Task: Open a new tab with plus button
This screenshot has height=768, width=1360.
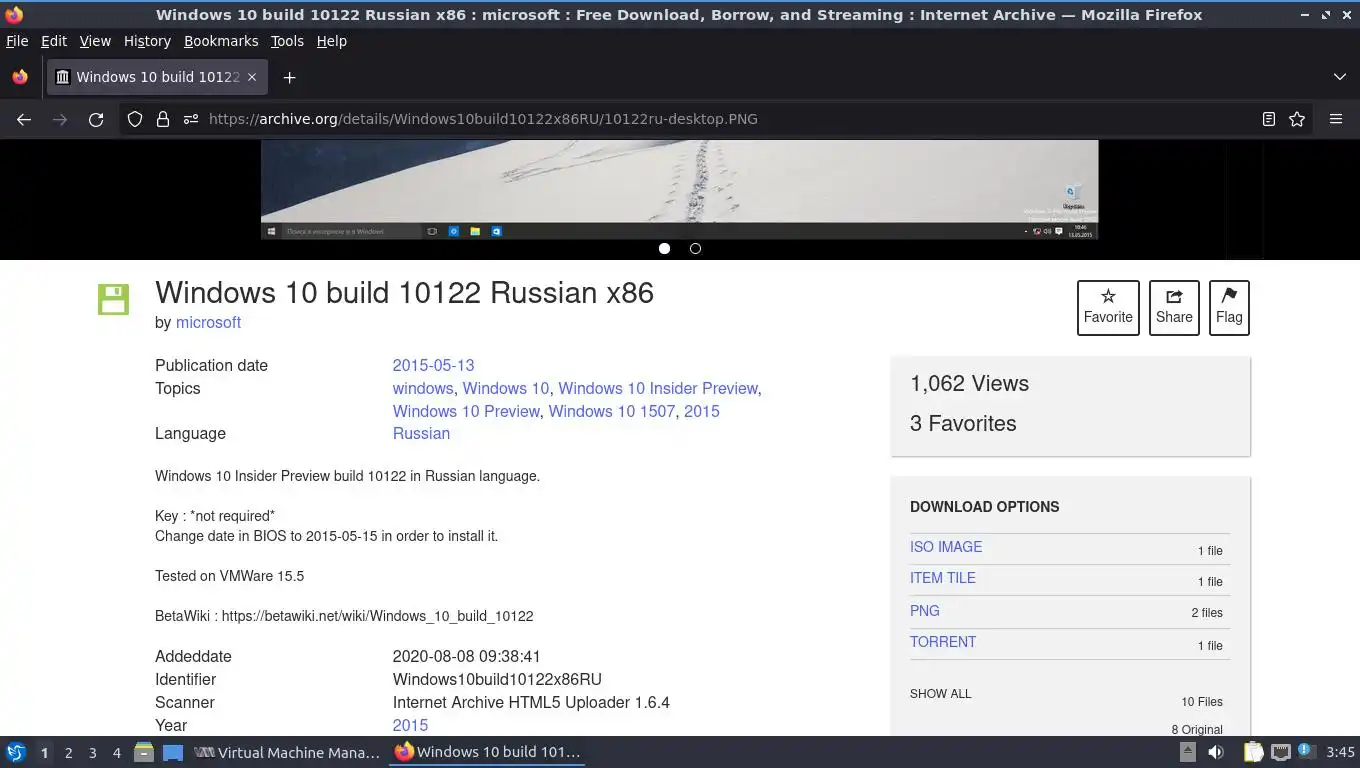Action: [x=289, y=77]
